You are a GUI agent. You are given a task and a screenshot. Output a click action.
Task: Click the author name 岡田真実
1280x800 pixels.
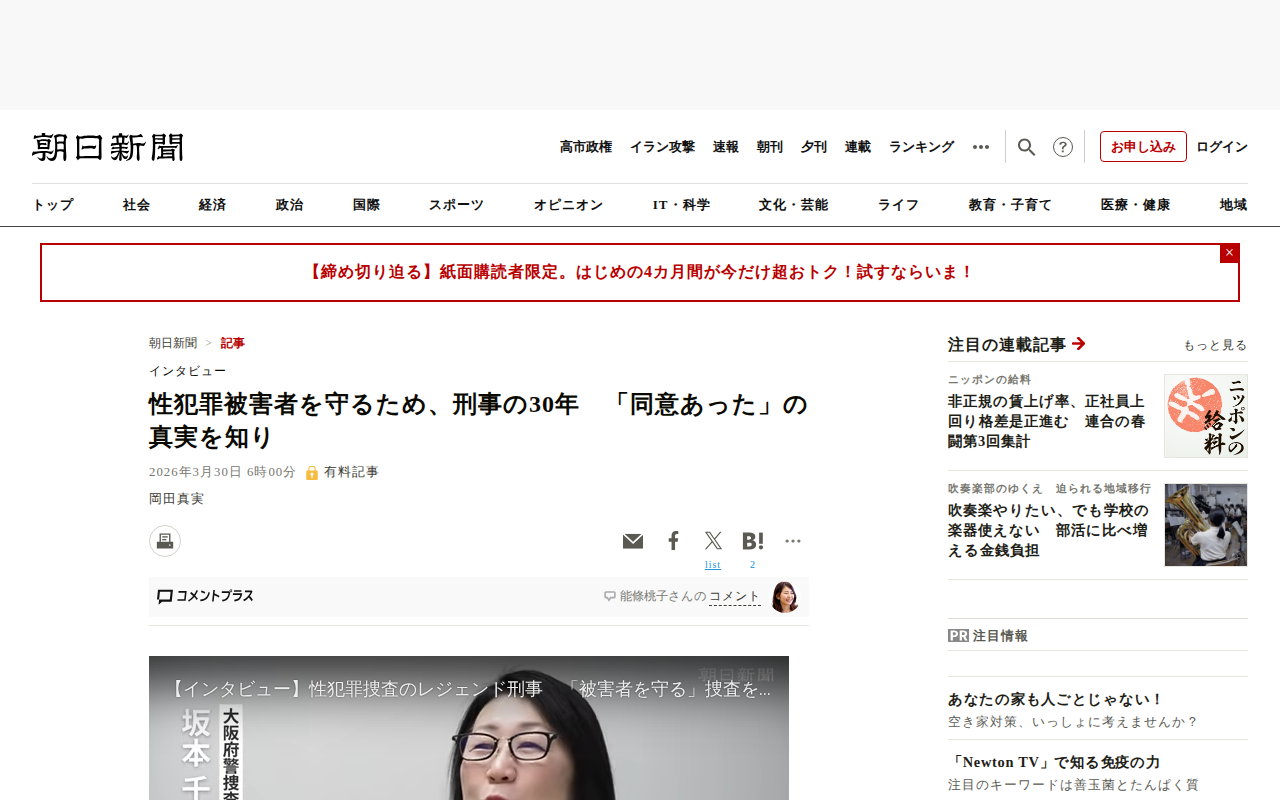[x=177, y=499]
